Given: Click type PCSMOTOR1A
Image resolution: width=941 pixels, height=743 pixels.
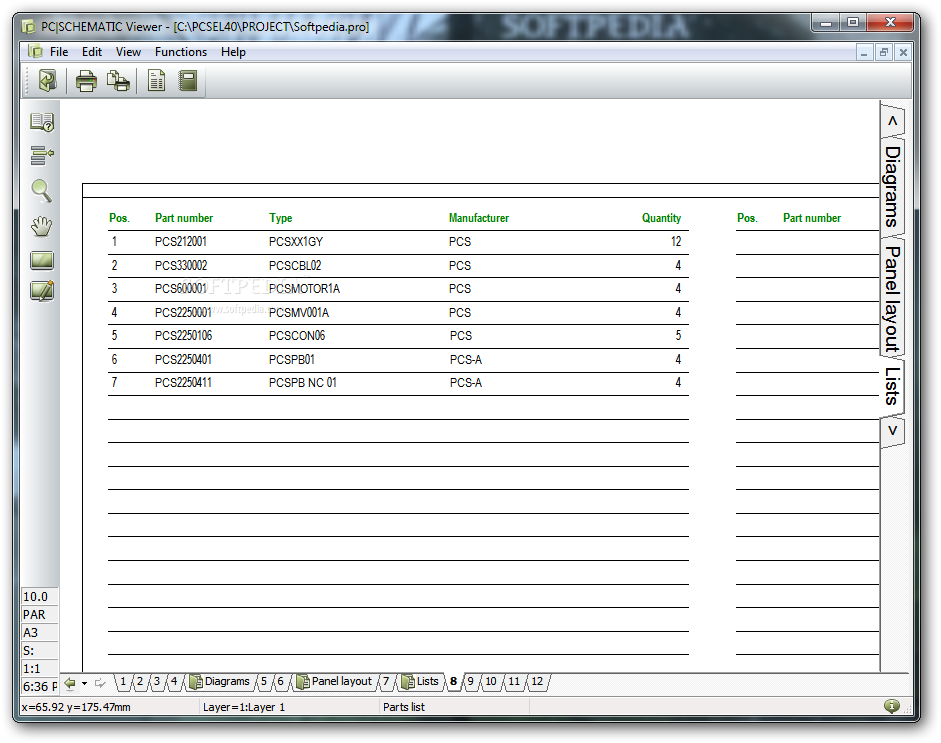Looking at the screenshot, I should [304, 289].
